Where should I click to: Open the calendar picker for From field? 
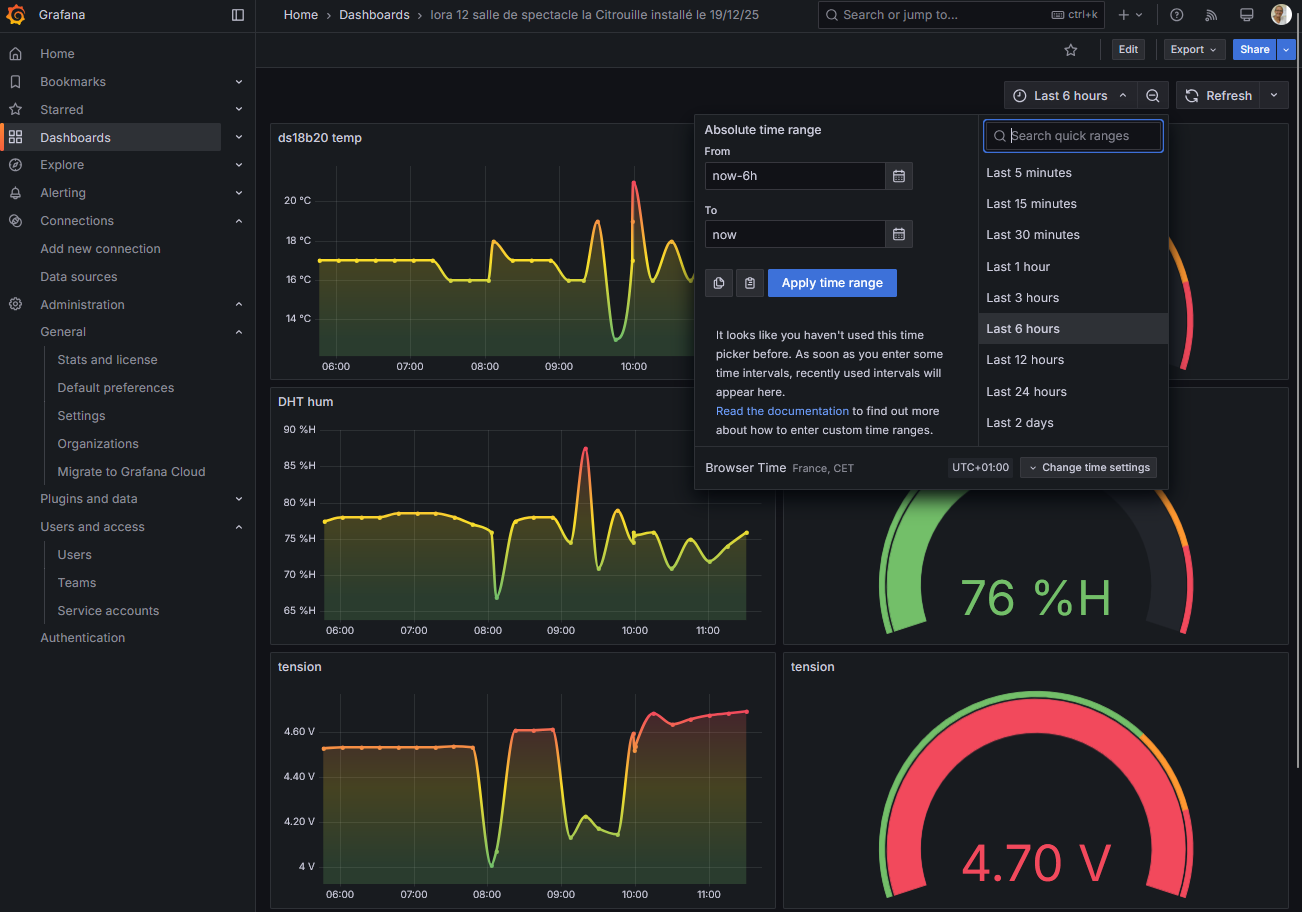(899, 176)
